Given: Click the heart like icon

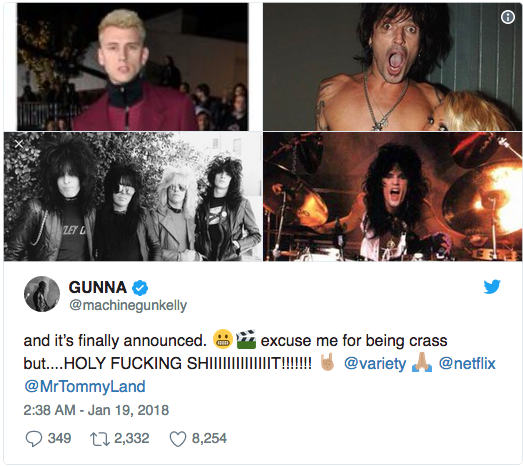Looking at the screenshot, I should 178,439.
